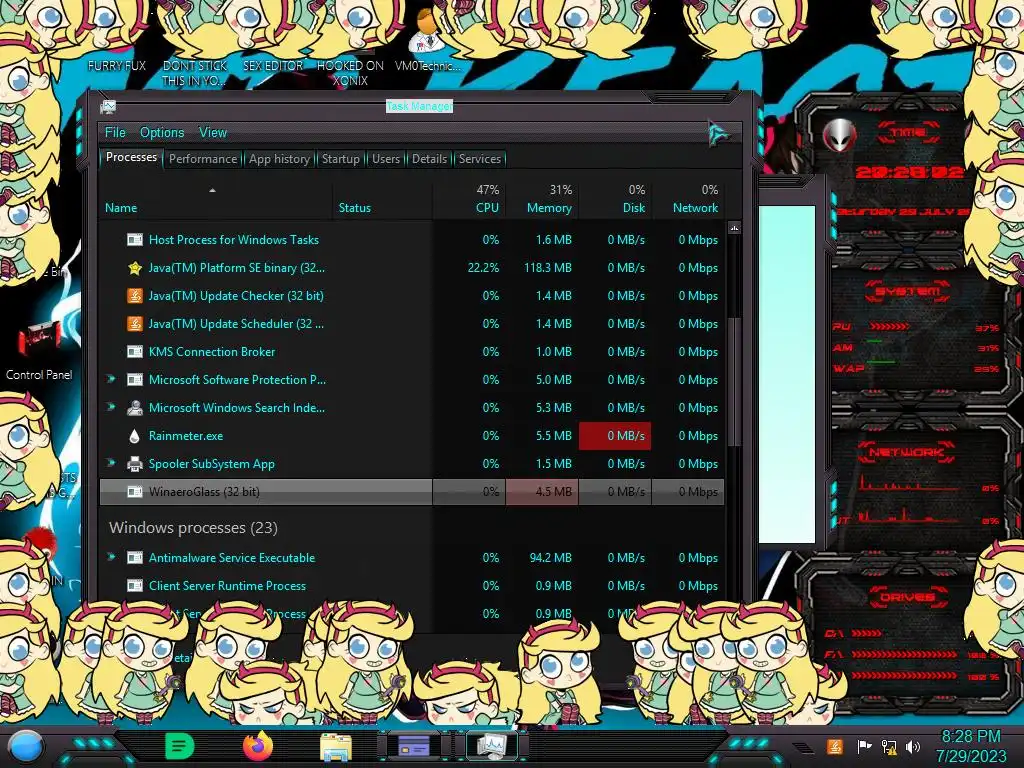1024x768 pixels.
Task: Click the Java update tray icon
Action: click(835, 746)
